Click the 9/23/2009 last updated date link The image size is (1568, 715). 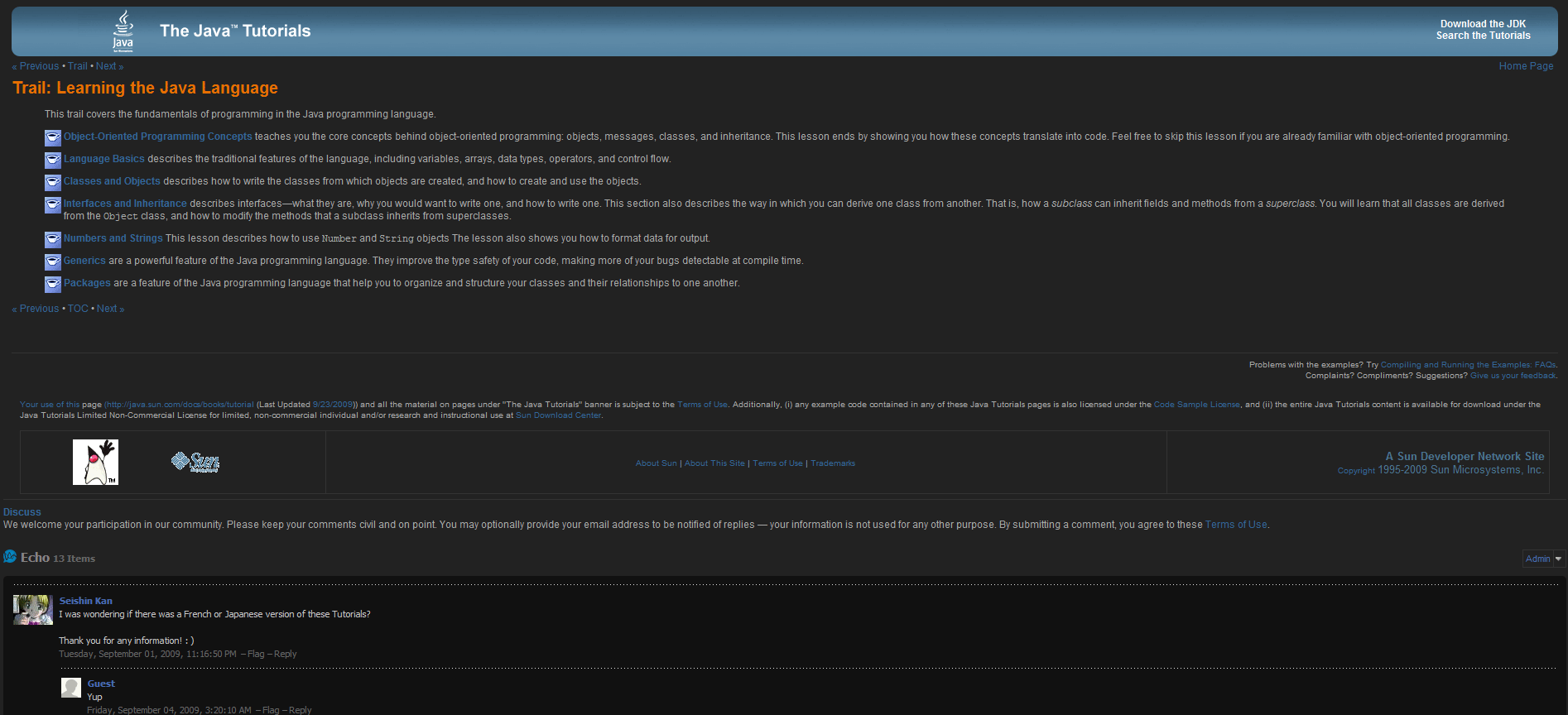[x=333, y=405]
